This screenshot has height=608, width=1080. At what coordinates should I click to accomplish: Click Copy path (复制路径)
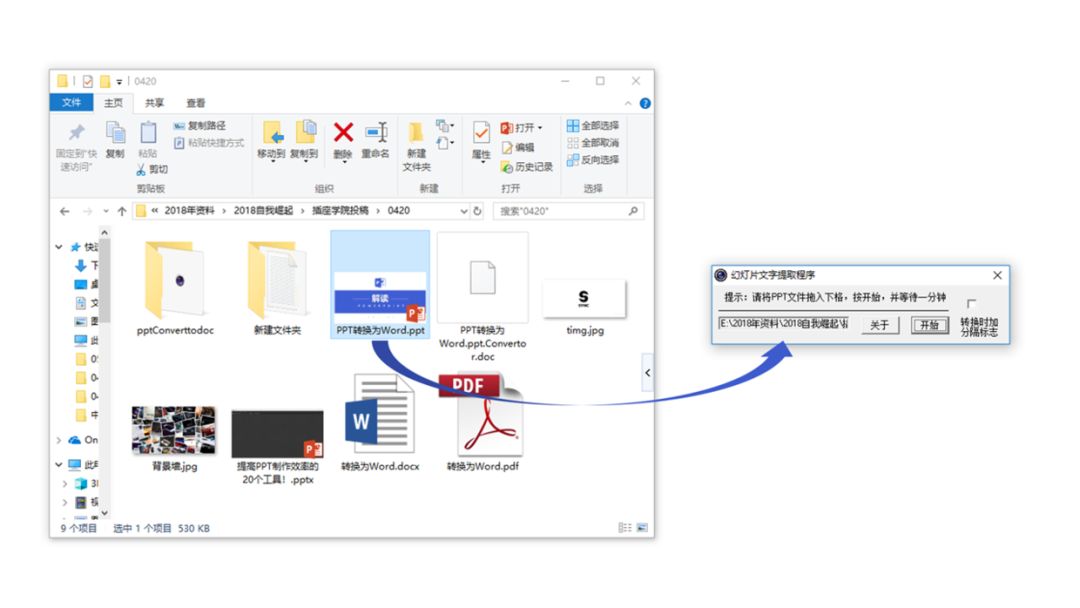pos(200,125)
